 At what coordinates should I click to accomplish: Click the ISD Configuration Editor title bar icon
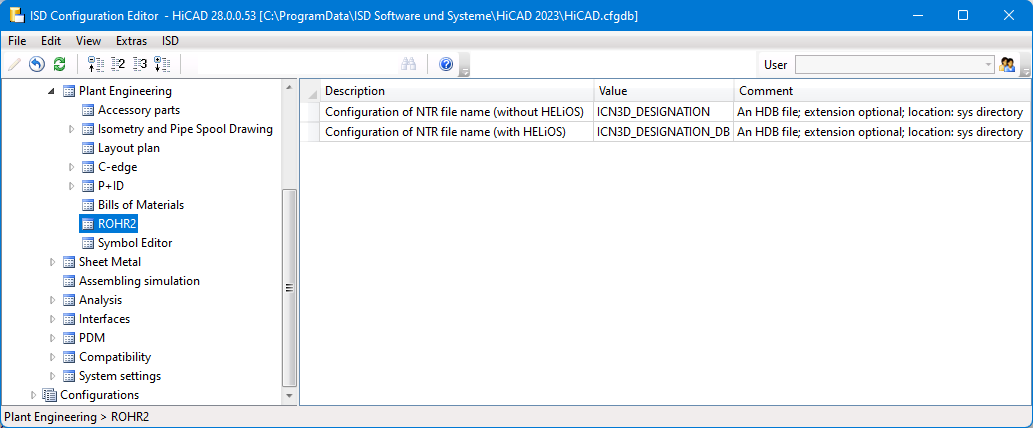(16, 14)
